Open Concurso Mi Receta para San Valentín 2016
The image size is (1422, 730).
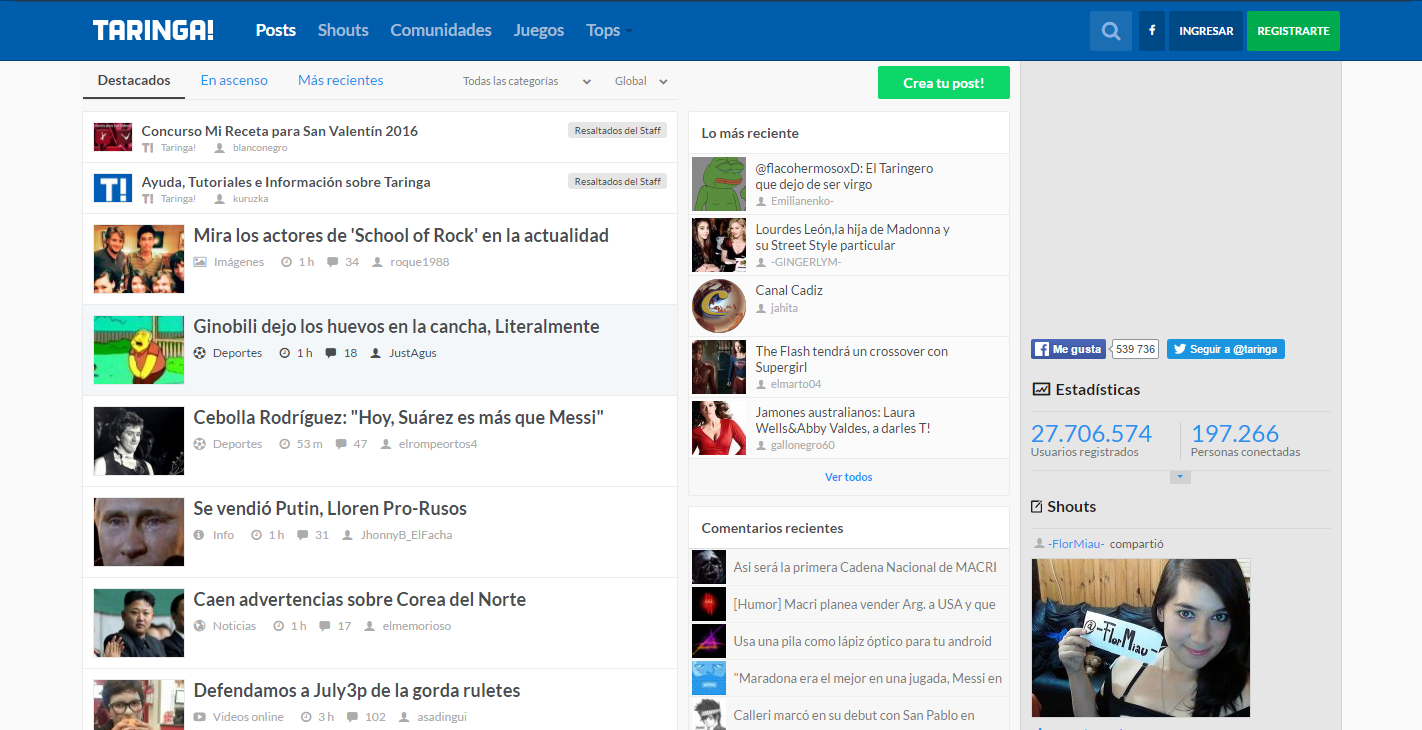[280, 131]
